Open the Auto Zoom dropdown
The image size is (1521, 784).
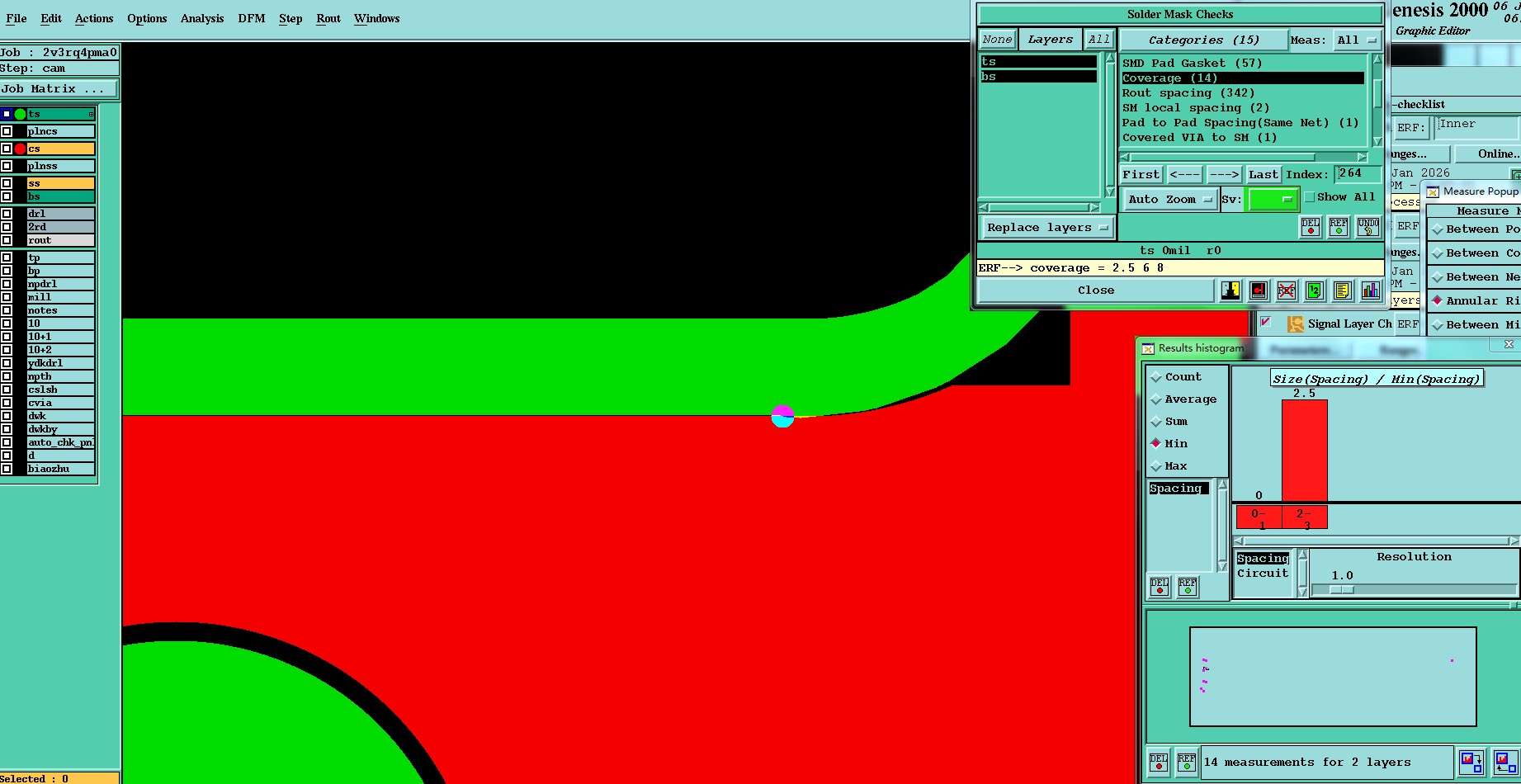(x=1169, y=199)
